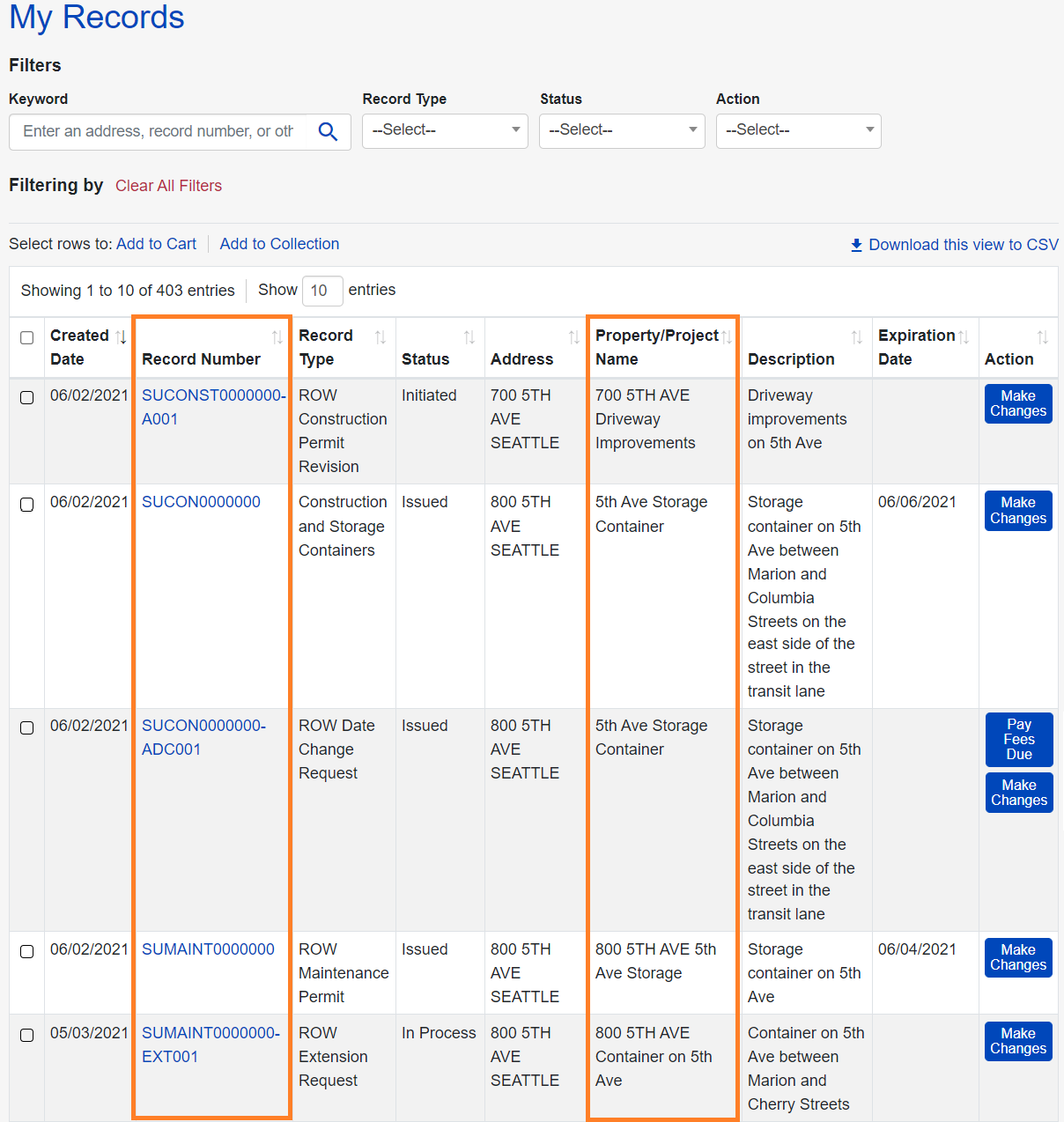
Task: Open the Record Type filter dropdown
Action: click(445, 130)
